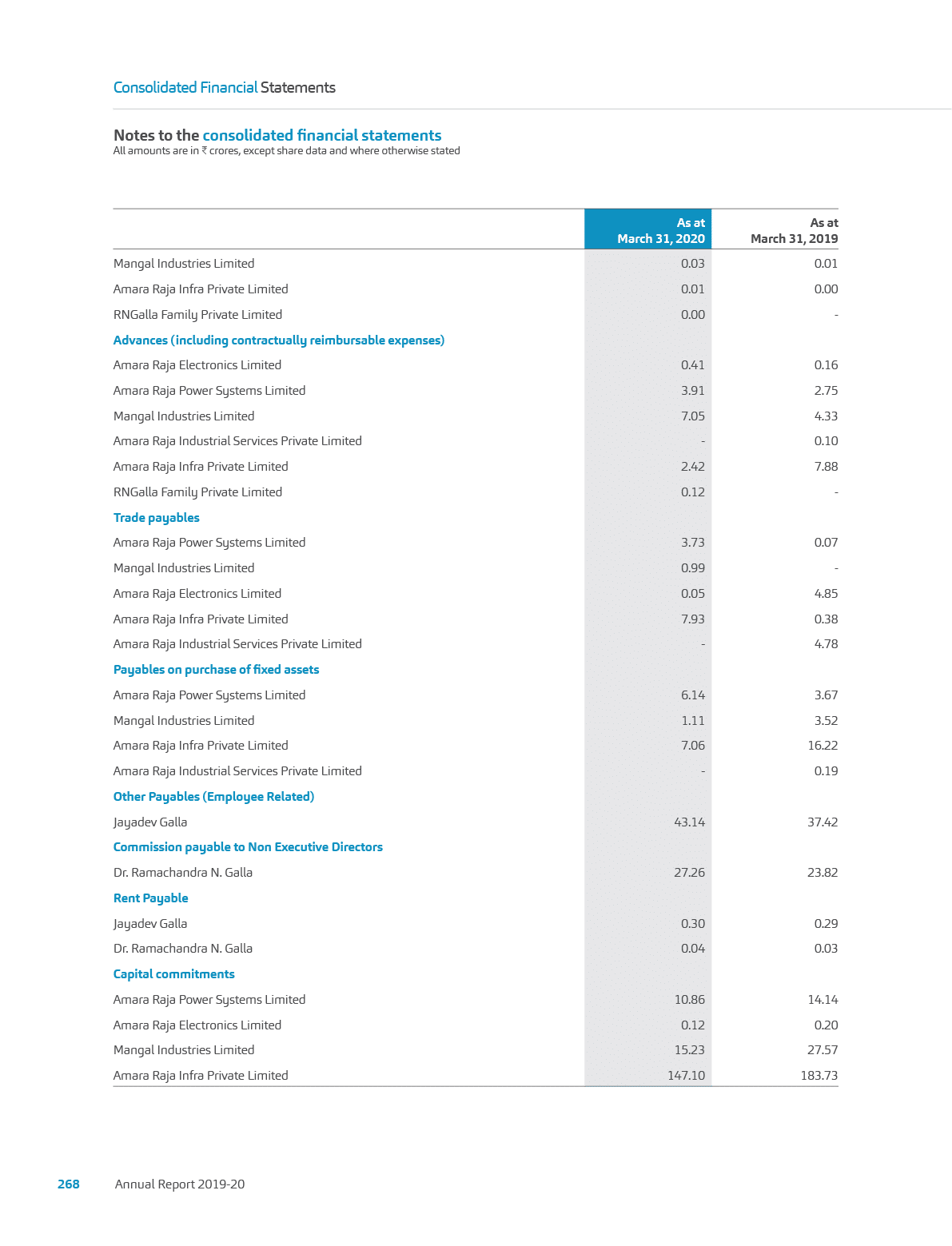Click the value '0.16' in the 2019 column
This screenshot has height=1246, width=952.
pos(827,365)
